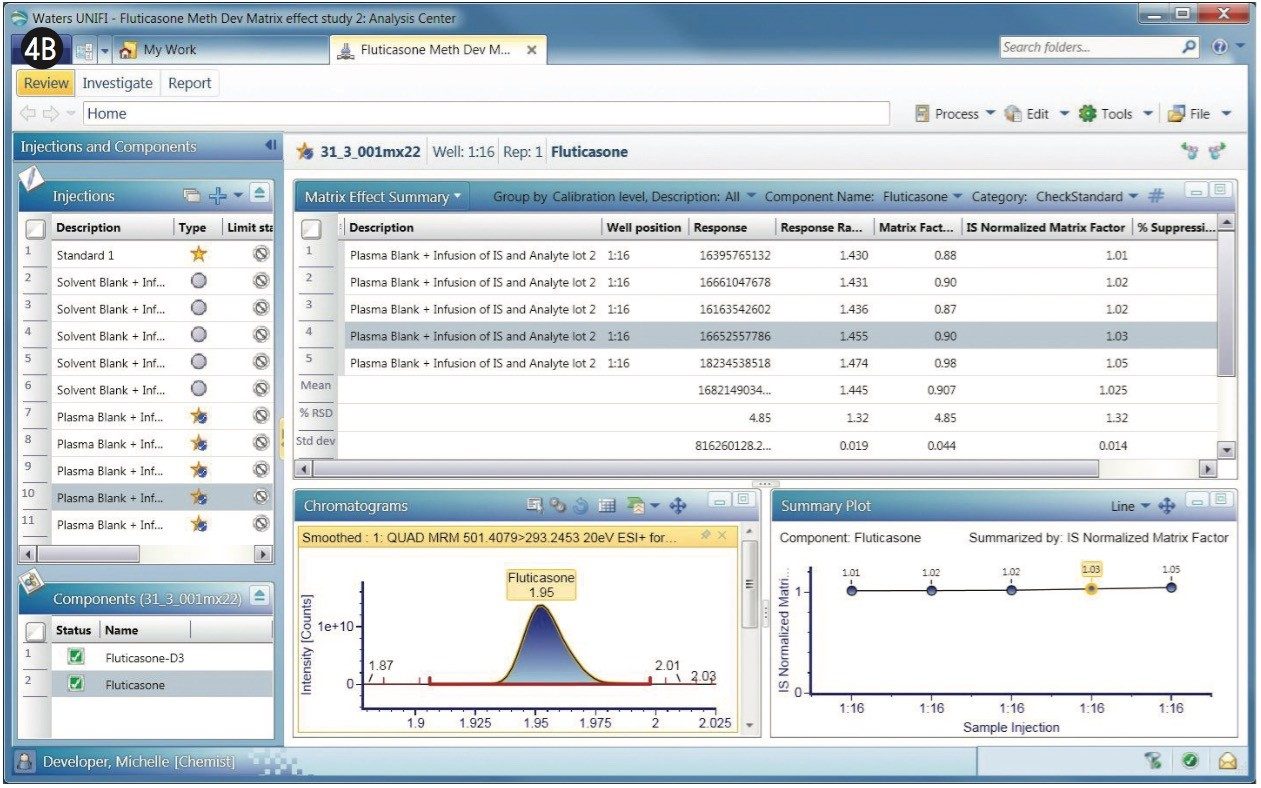Collapse the Injections and Components sidebar
The height and width of the screenshot is (788, 1261).
[271, 146]
